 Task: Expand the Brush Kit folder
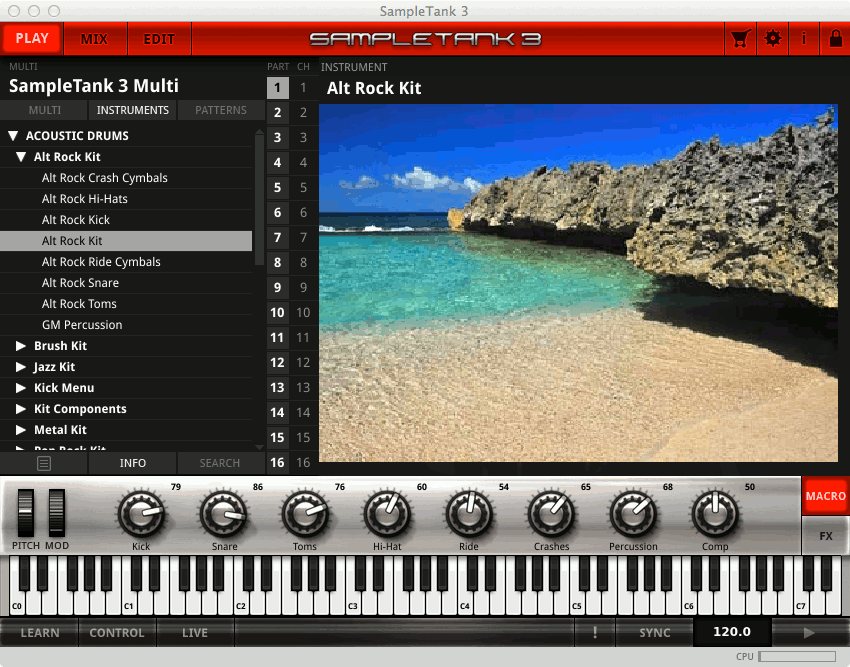pos(21,345)
